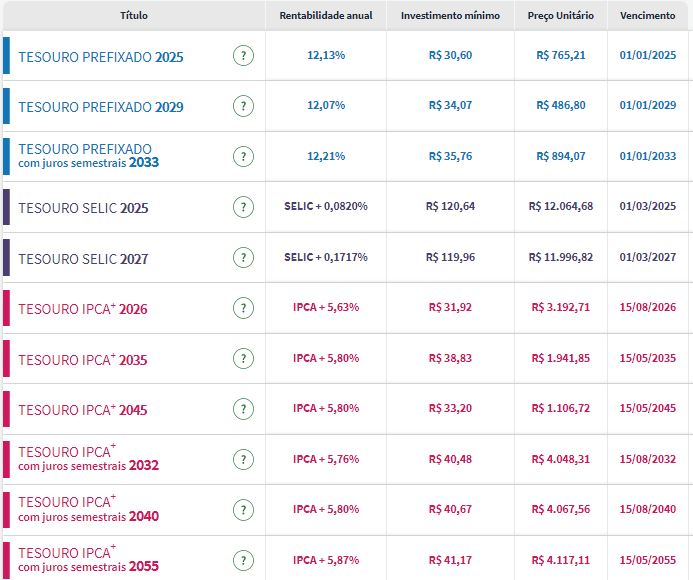Click help icon for Prefixado juros semestrais 2033

point(243,156)
